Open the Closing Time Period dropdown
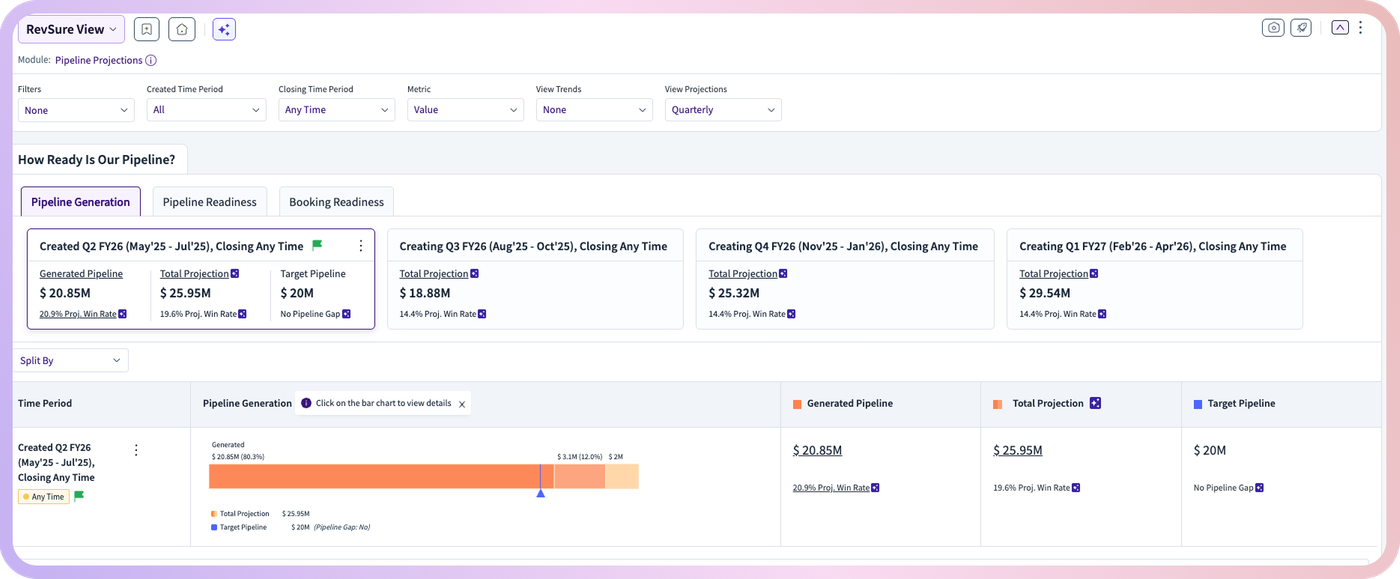The width and height of the screenshot is (1400, 579). click(337, 110)
